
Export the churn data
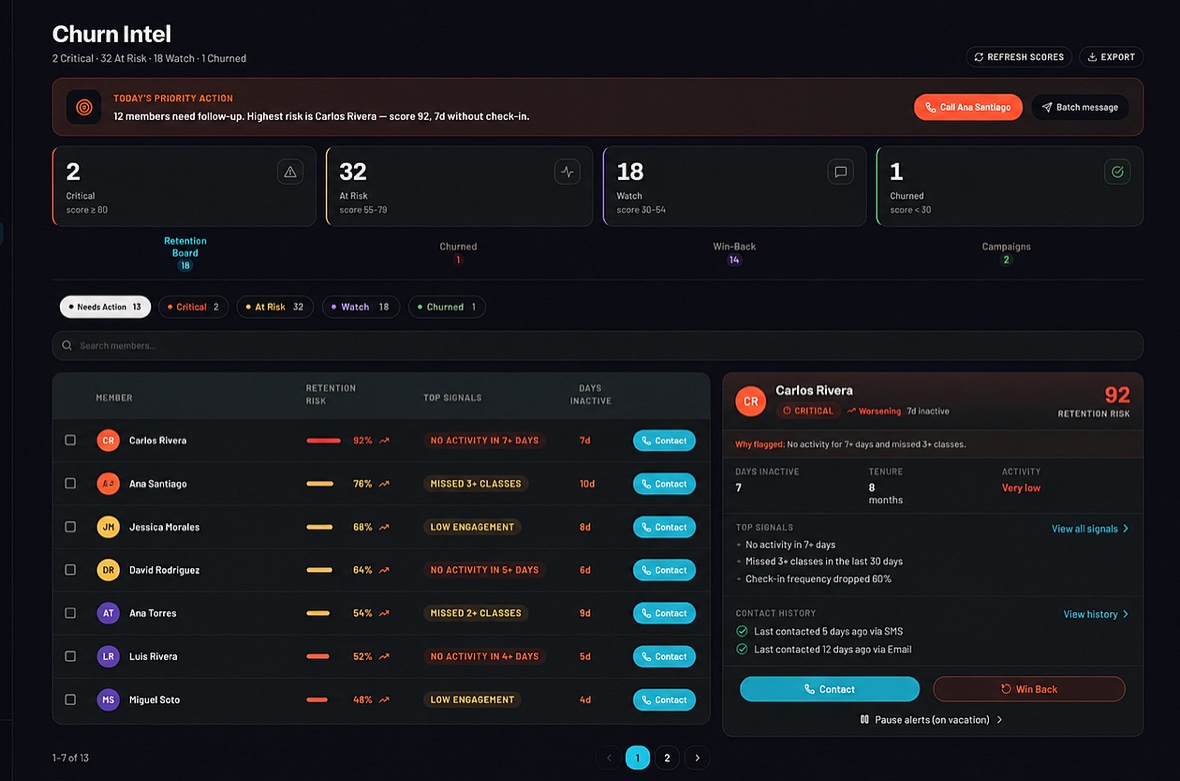tap(1111, 57)
